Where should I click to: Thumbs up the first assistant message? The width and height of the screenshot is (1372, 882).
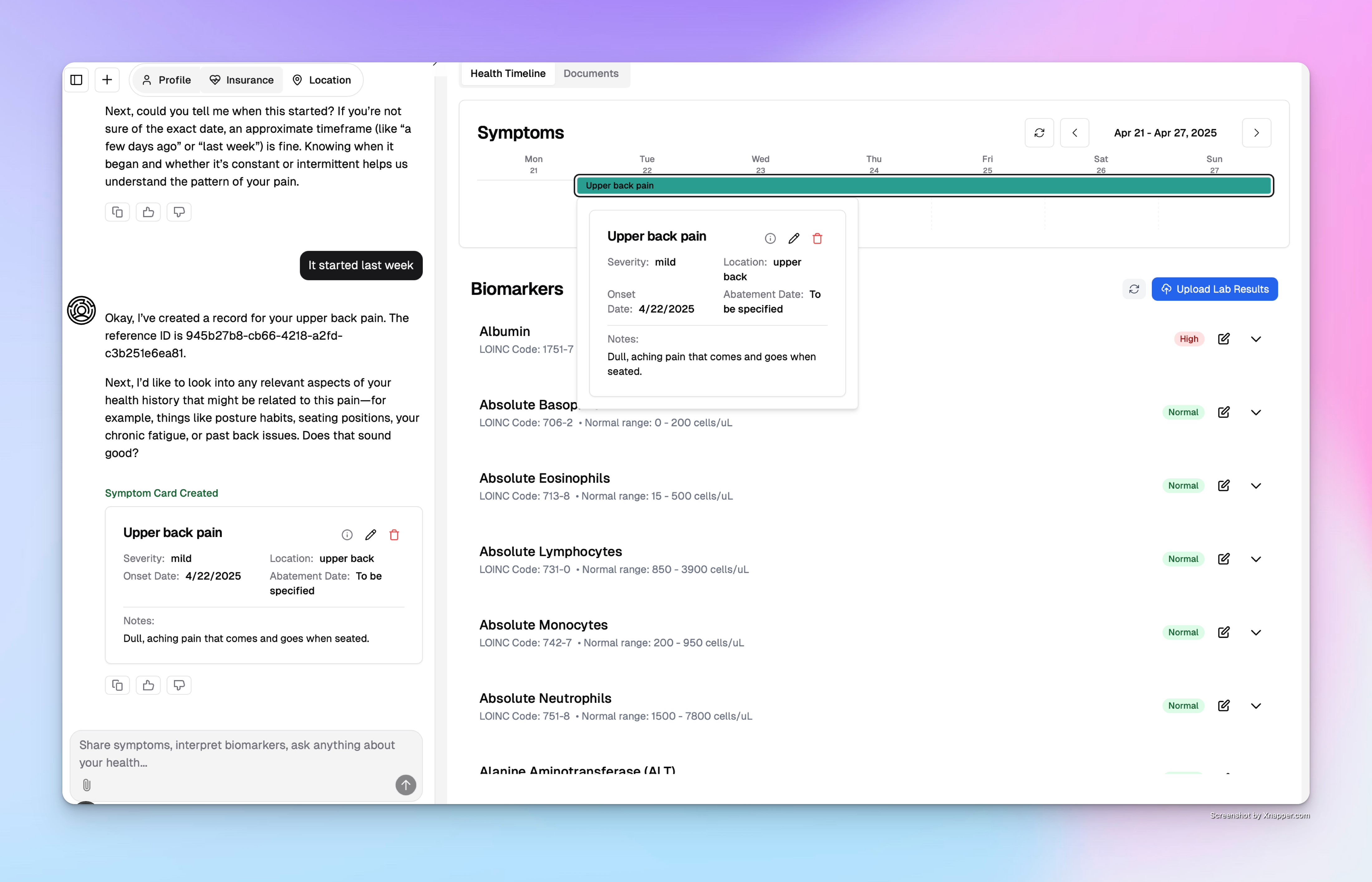pyautogui.click(x=148, y=212)
